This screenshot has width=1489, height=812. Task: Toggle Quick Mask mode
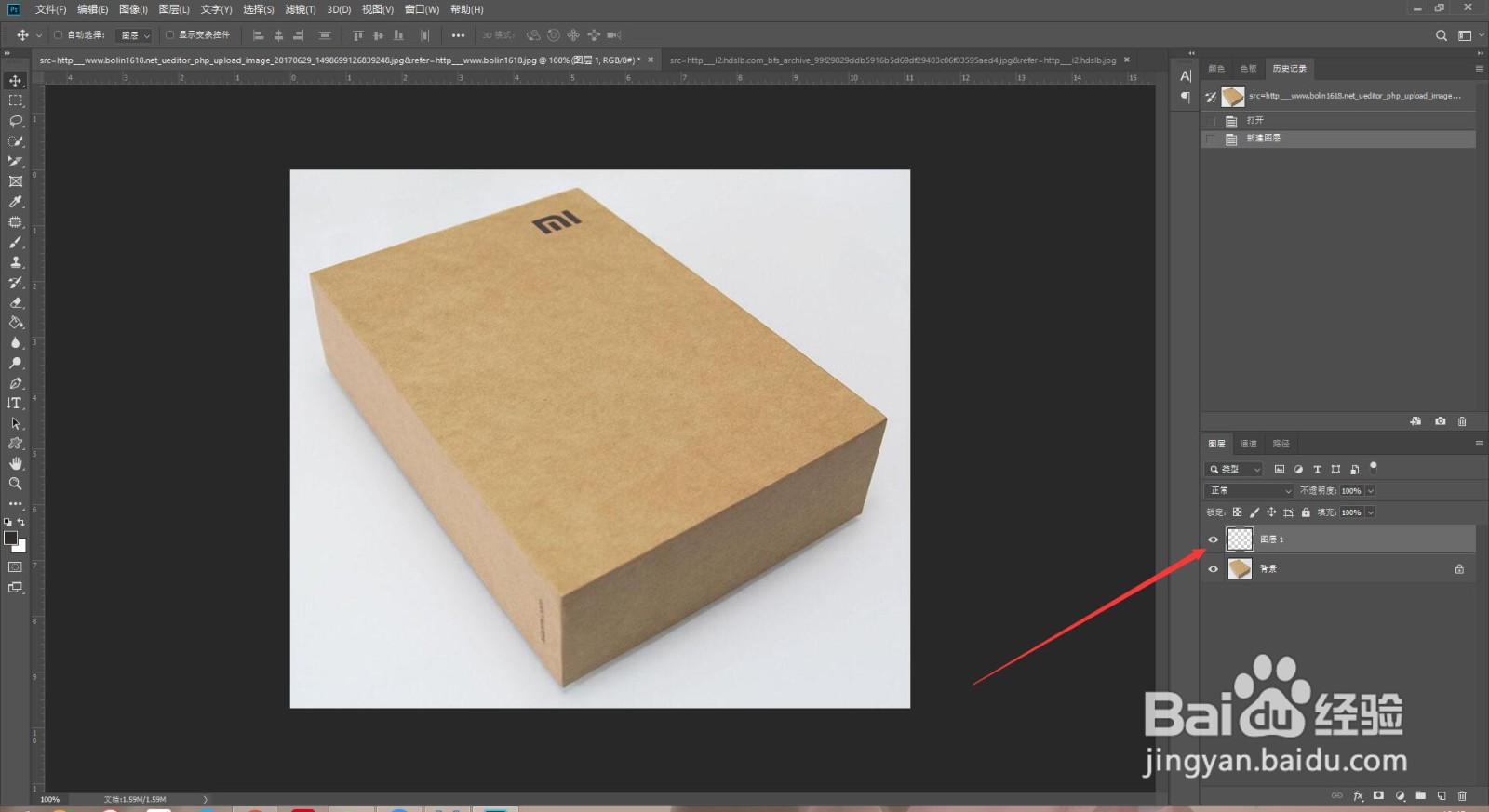point(16,566)
